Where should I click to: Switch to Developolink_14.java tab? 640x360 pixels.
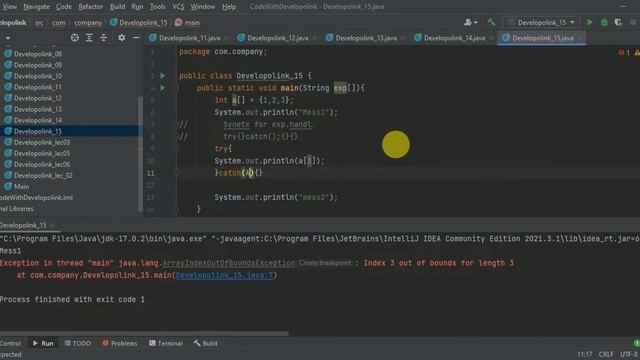click(454, 38)
